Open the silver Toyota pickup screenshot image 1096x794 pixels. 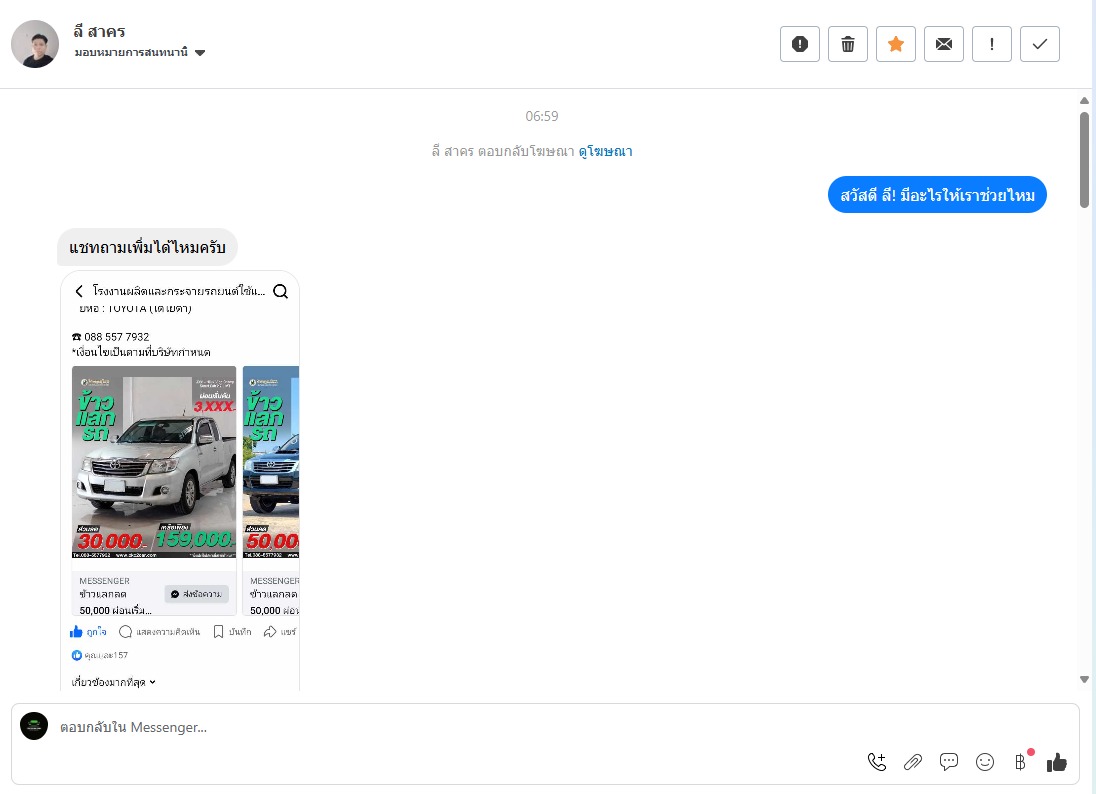pos(180,481)
